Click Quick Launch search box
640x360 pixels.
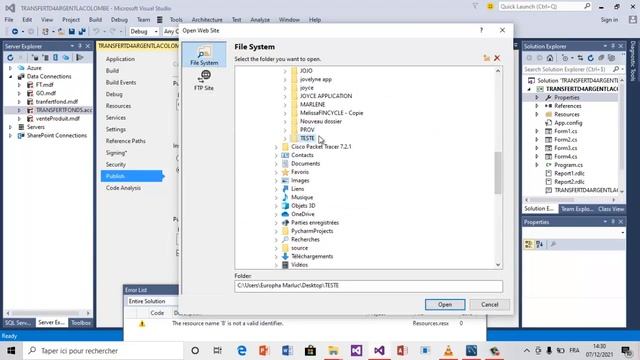(545, 7)
